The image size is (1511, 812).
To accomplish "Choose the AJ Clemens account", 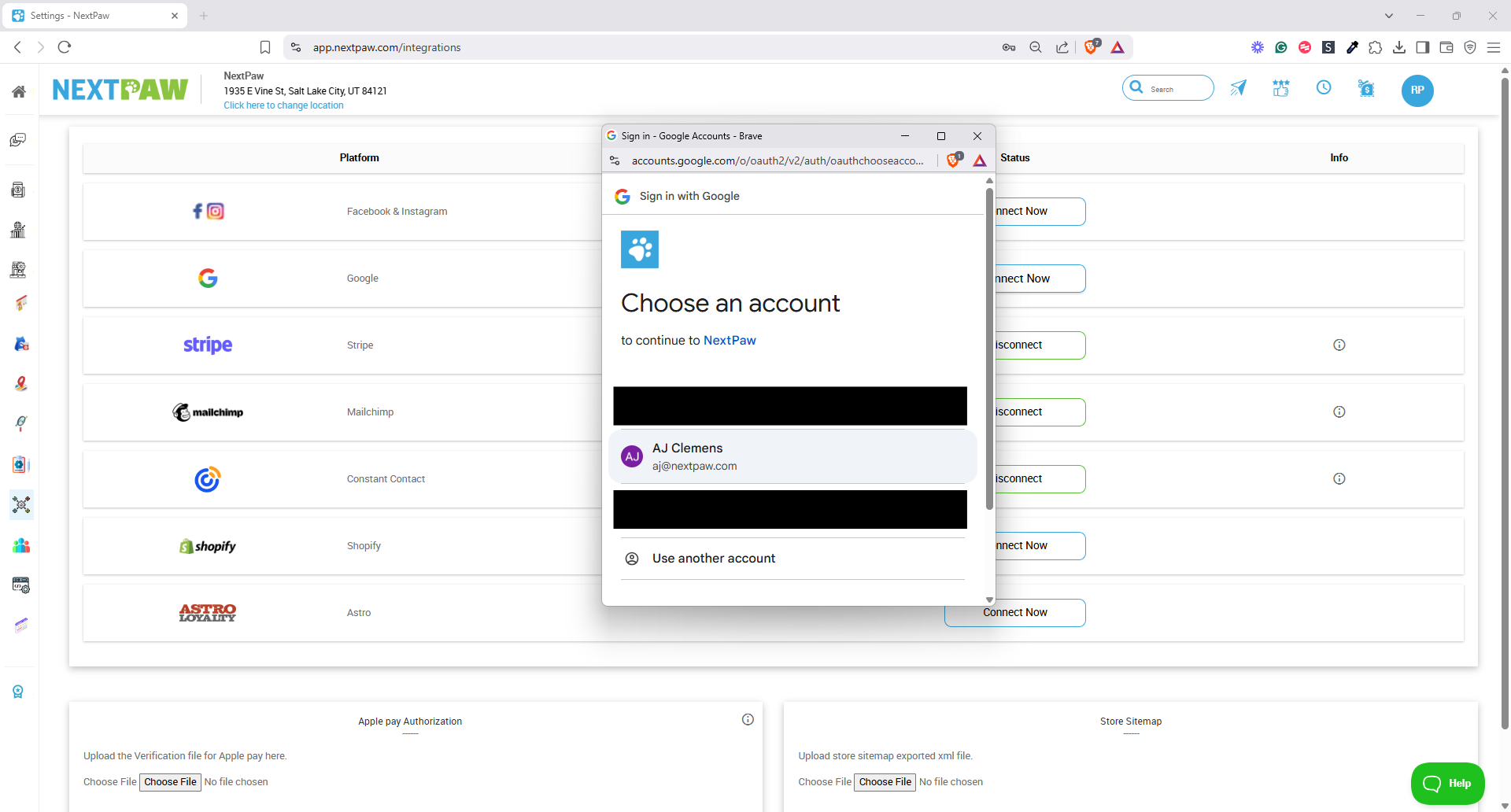I will click(792, 456).
